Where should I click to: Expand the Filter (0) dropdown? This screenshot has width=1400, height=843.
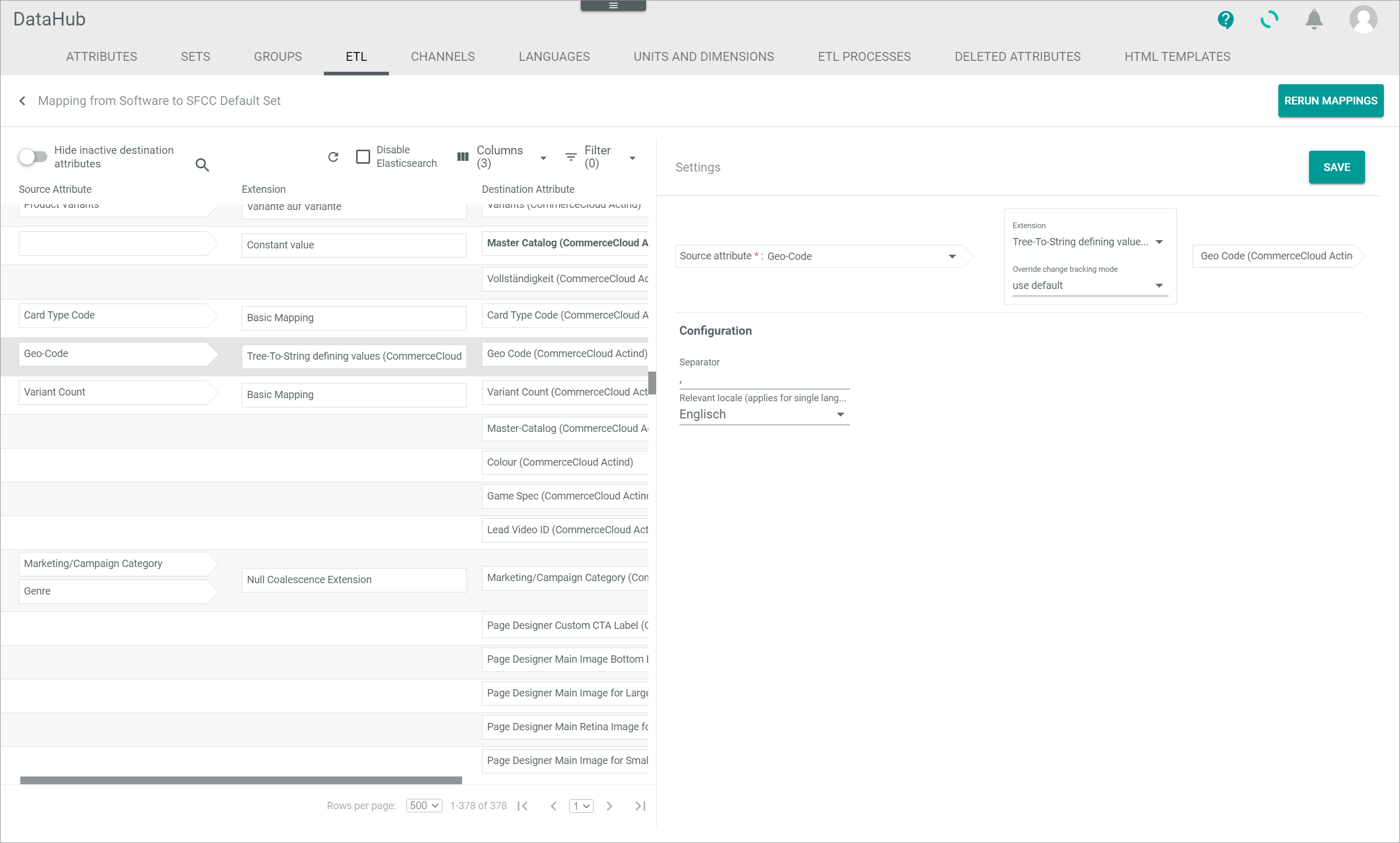click(632, 159)
